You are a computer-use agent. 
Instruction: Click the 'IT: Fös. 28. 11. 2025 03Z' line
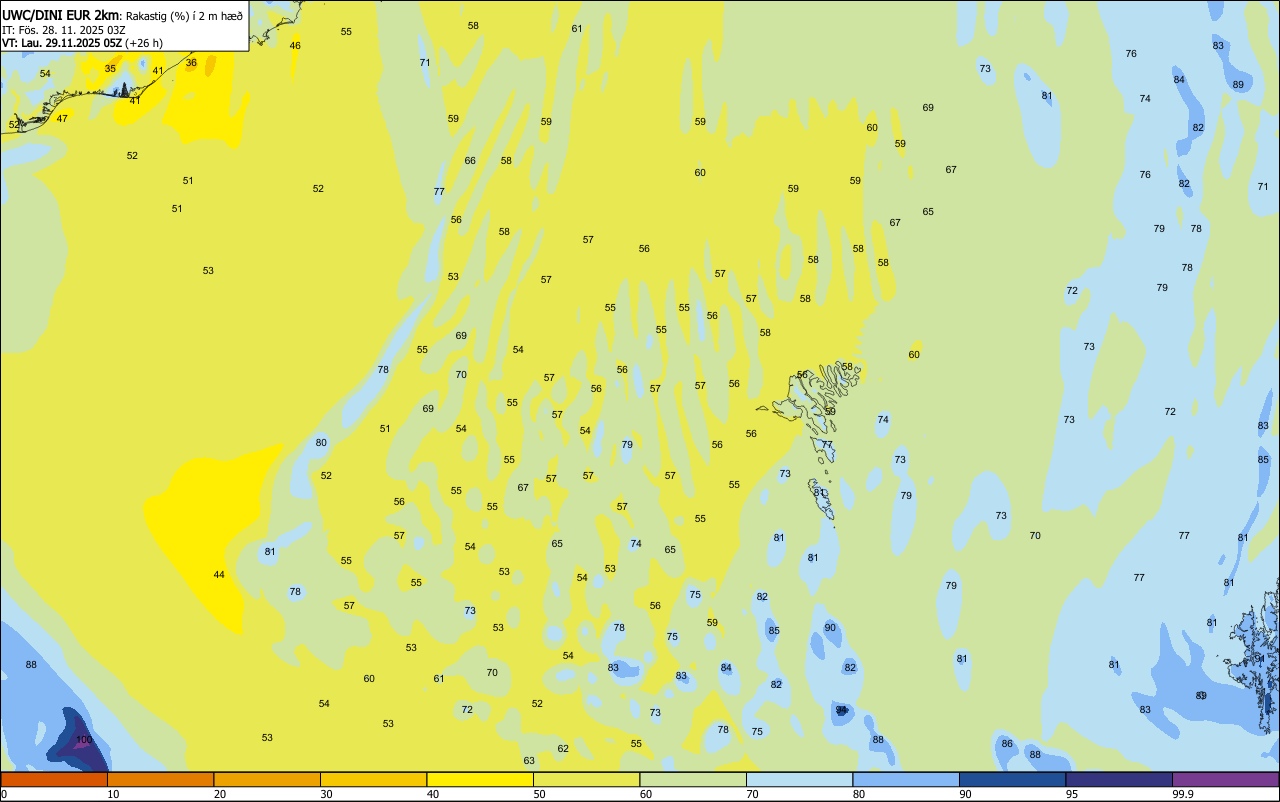[x=64, y=29]
